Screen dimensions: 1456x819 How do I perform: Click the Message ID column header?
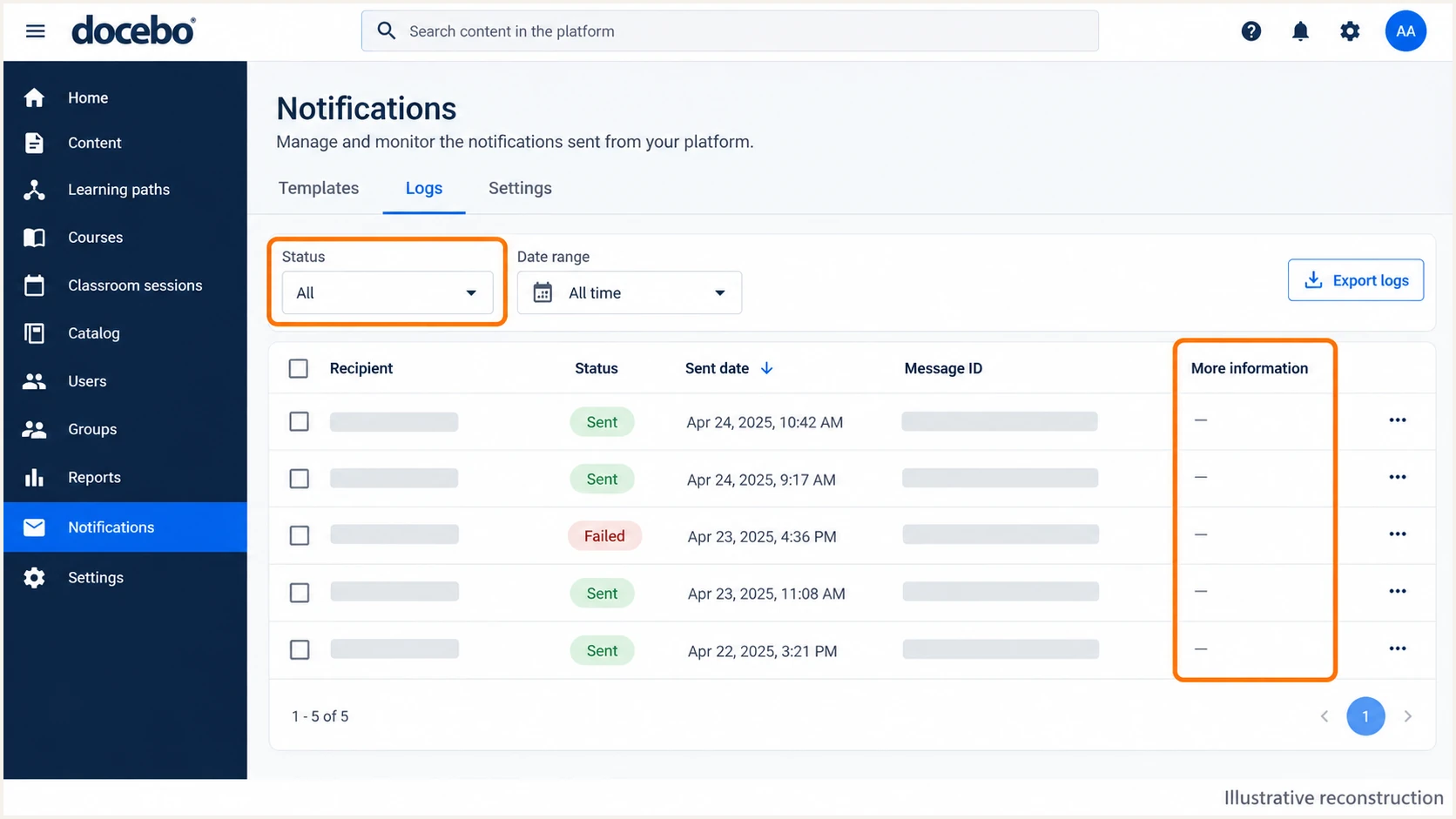pos(943,368)
